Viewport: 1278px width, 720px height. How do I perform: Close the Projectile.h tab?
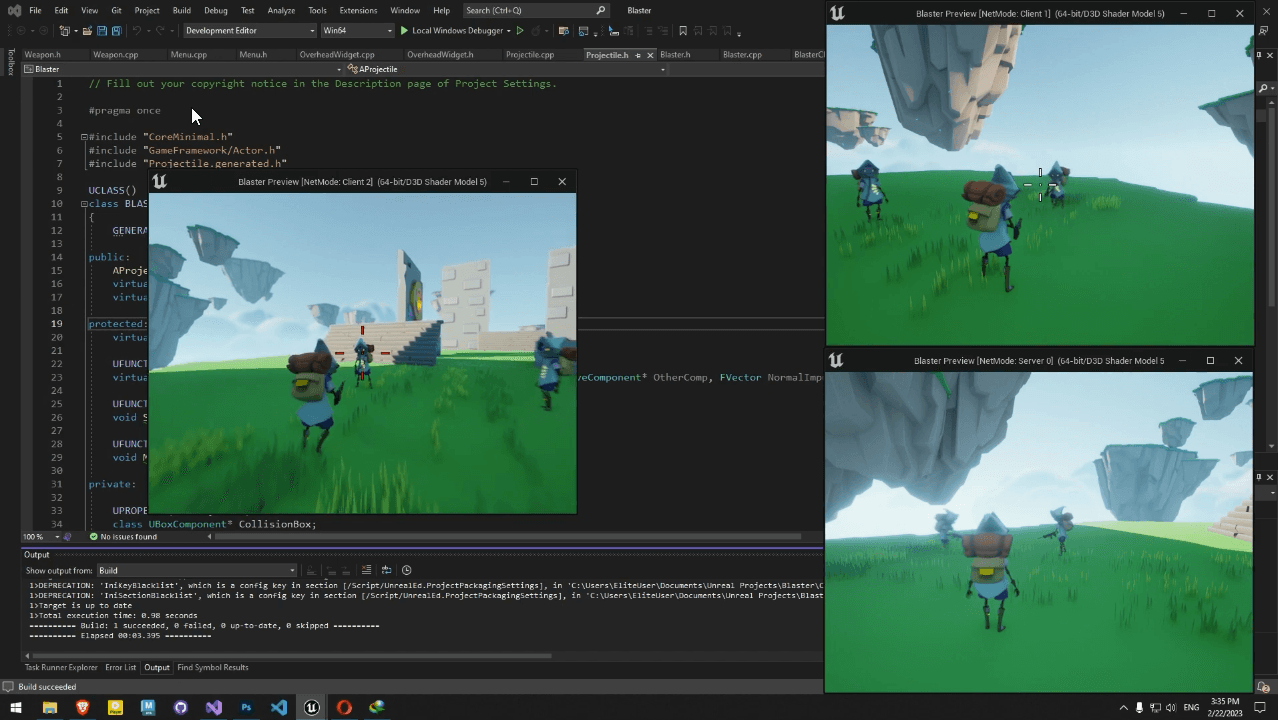click(x=650, y=55)
